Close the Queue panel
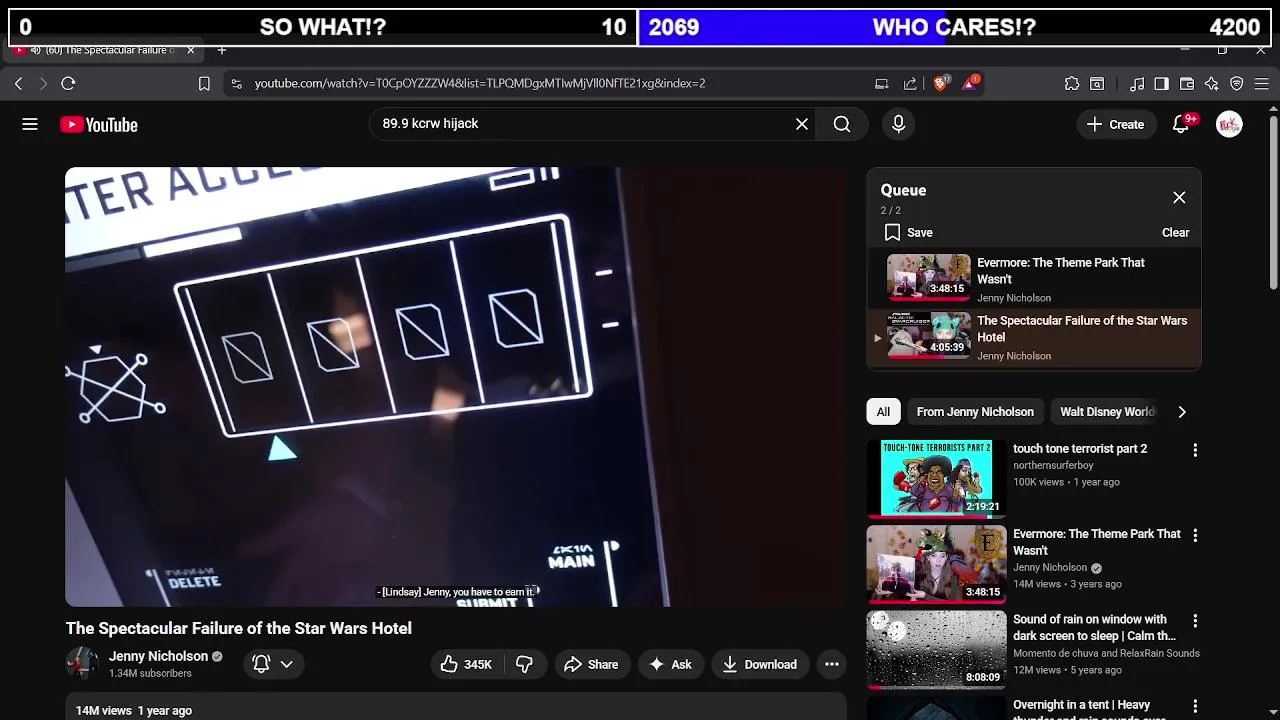Image resolution: width=1280 pixels, height=720 pixels. coord(1179,197)
